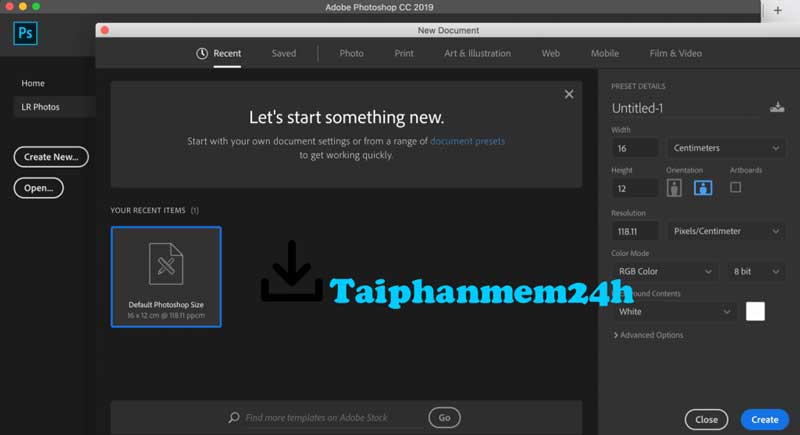800x435 pixels.
Task: Select landscape orientation
Action: coord(703,188)
